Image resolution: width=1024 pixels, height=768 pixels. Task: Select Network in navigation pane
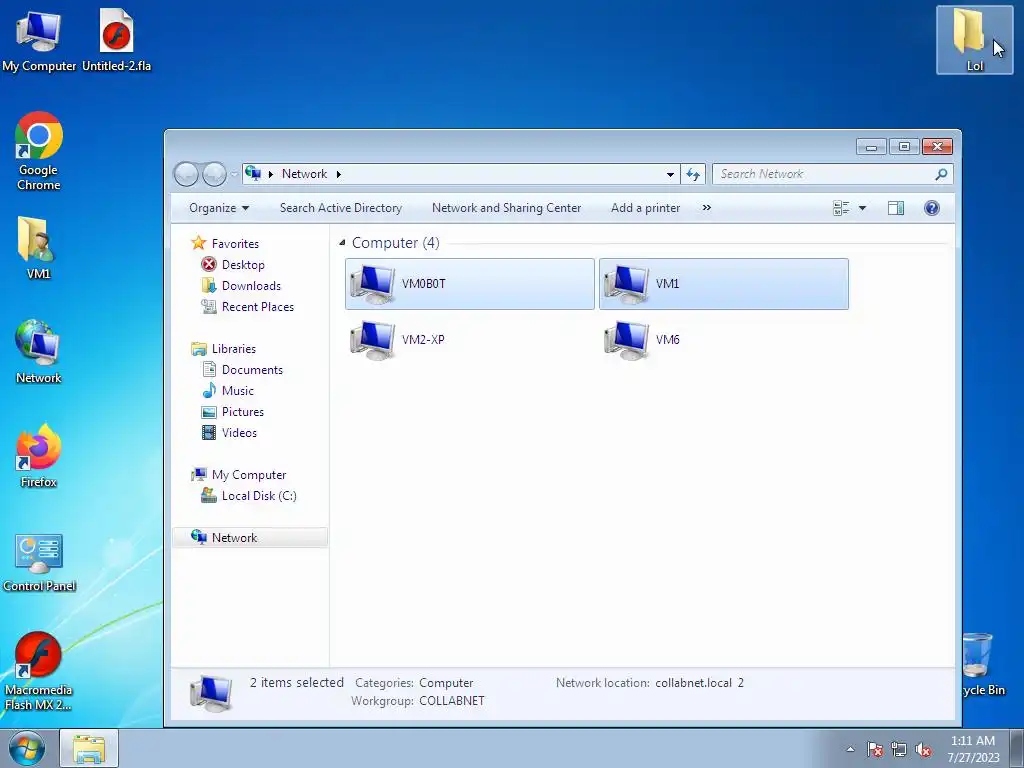(x=250, y=537)
